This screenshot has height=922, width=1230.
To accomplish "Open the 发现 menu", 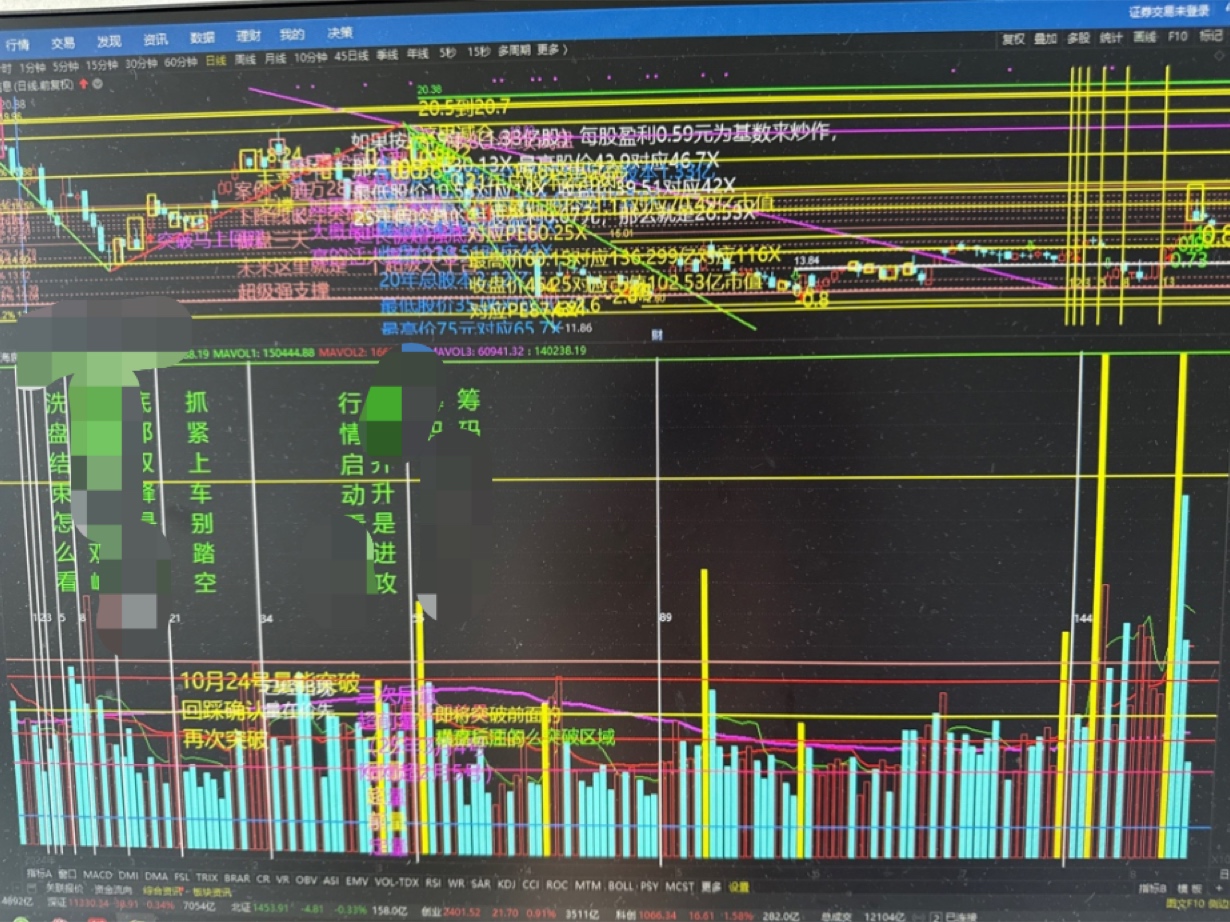I will [109, 41].
